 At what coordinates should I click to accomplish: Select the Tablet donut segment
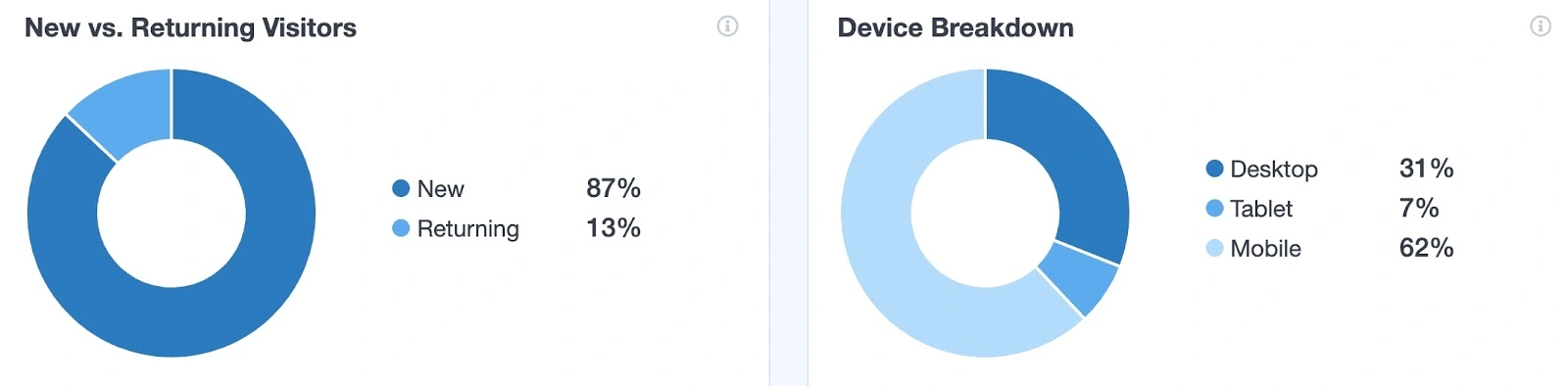(x=1079, y=278)
